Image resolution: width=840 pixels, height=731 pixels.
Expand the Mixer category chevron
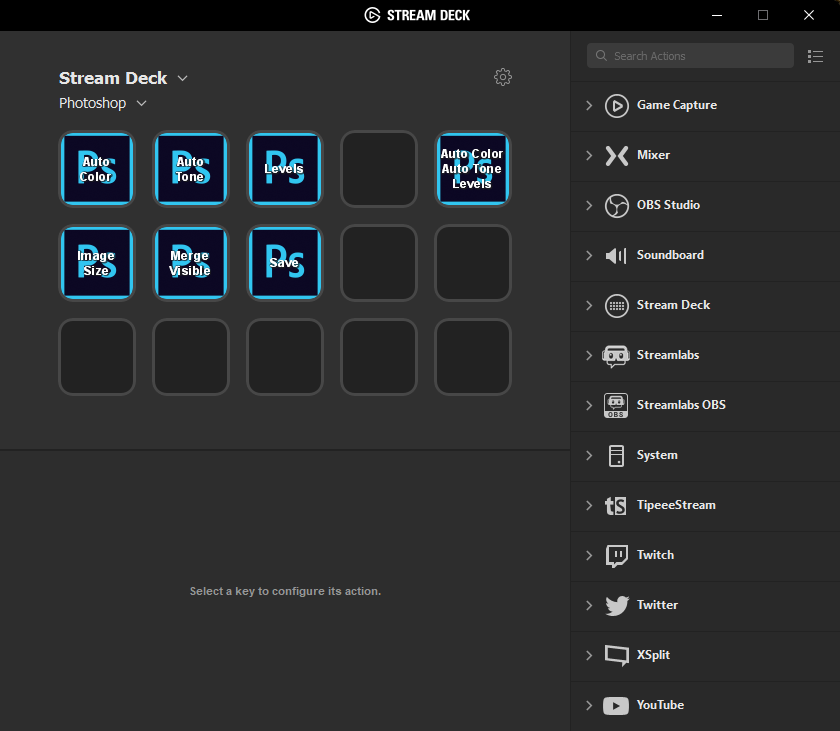(x=589, y=155)
